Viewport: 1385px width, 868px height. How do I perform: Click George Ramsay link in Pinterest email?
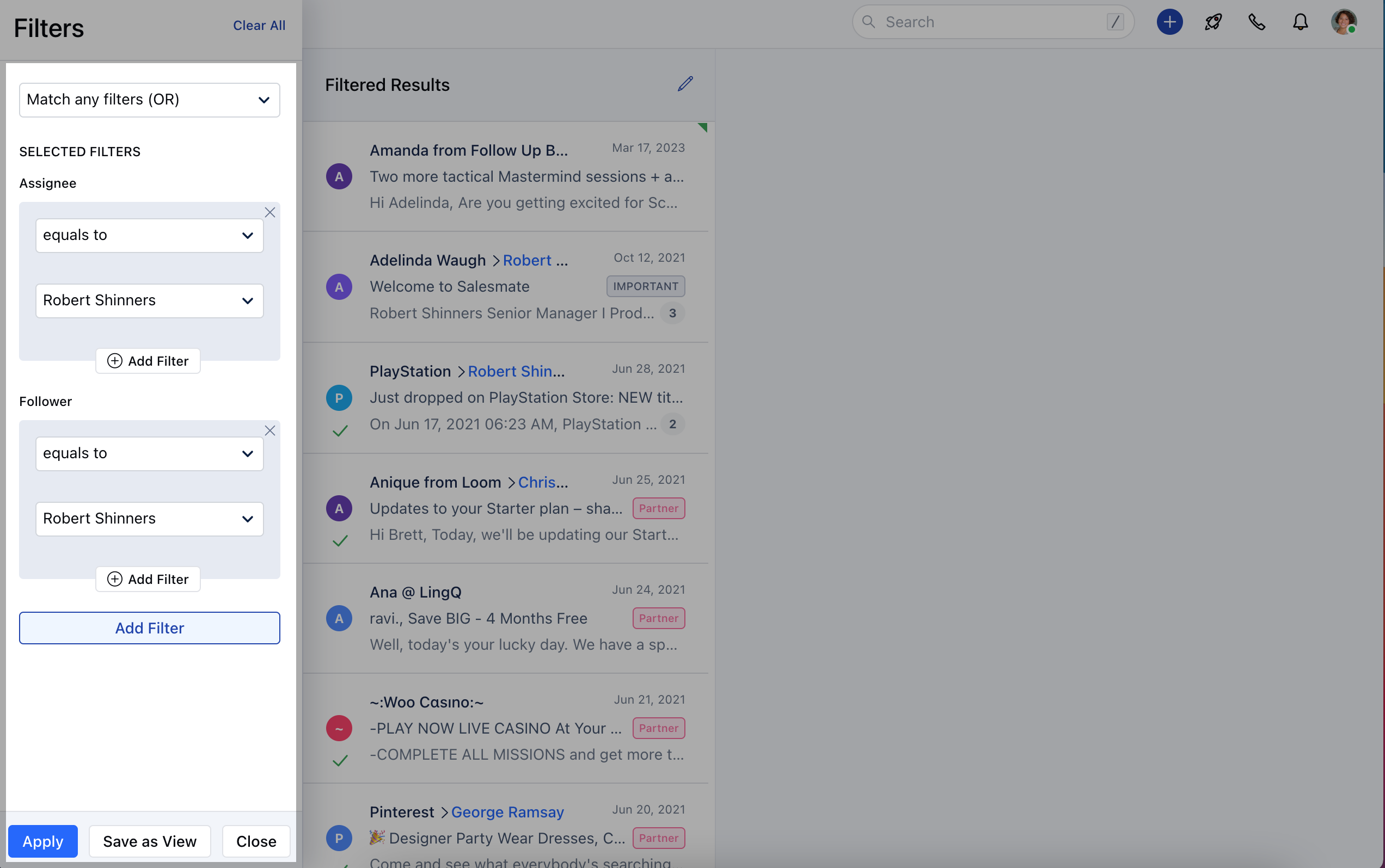pos(507,812)
